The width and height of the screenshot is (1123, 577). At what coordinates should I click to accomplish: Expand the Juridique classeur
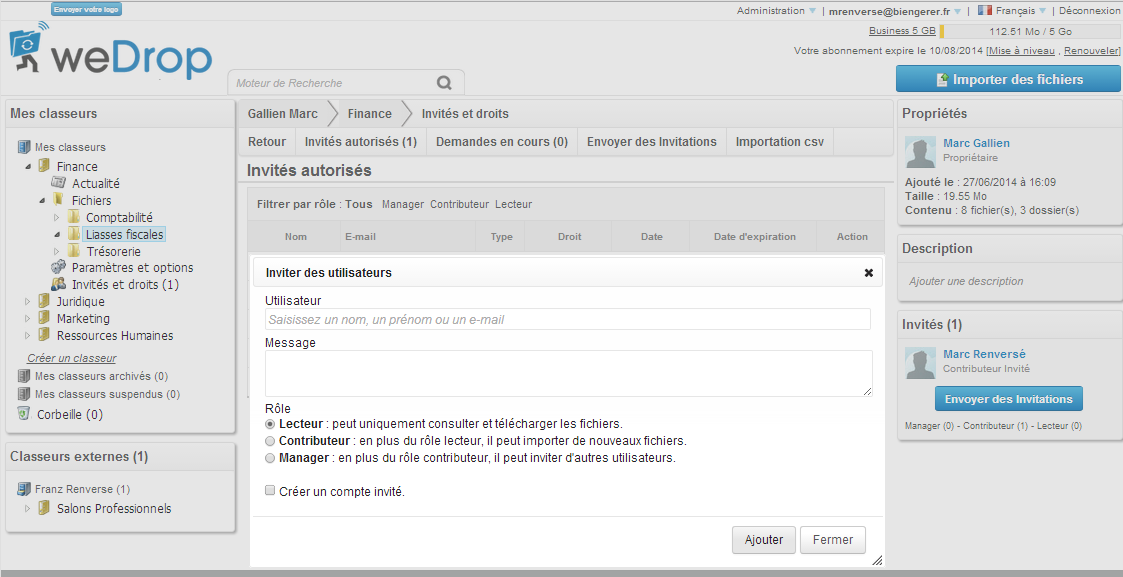tap(28, 301)
